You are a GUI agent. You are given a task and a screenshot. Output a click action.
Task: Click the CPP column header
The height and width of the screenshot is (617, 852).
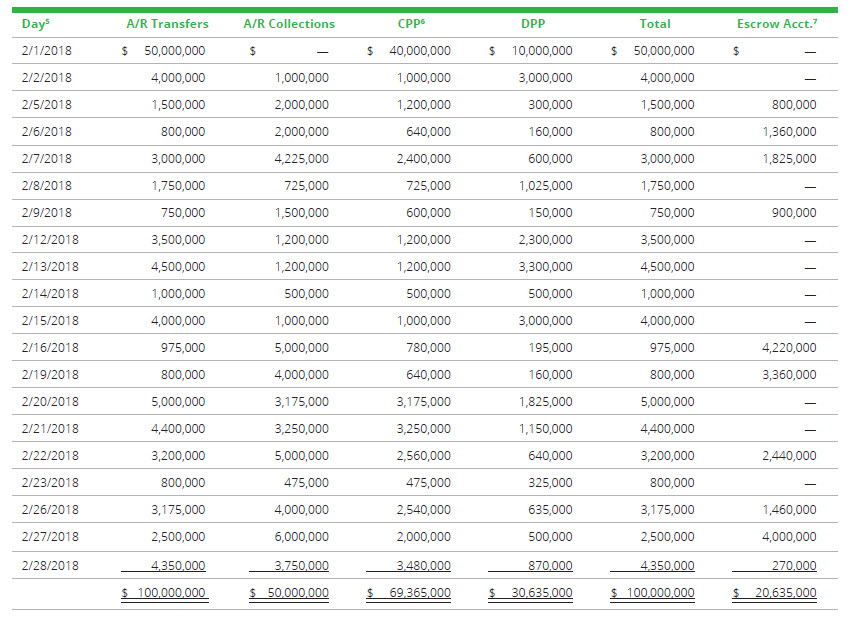[x=411, y=23]
